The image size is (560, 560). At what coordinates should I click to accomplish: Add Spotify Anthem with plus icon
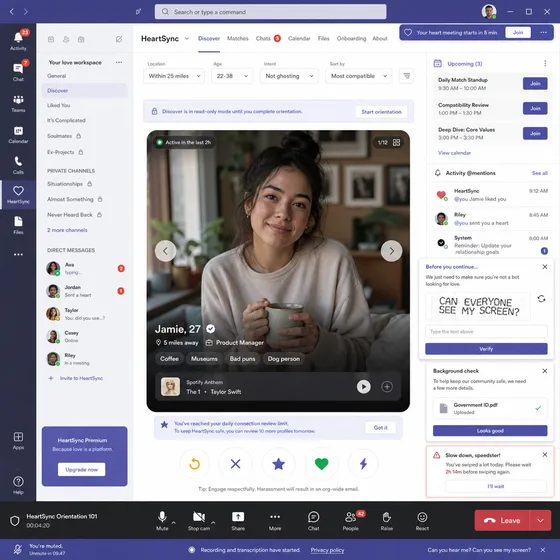pos(387,386)
